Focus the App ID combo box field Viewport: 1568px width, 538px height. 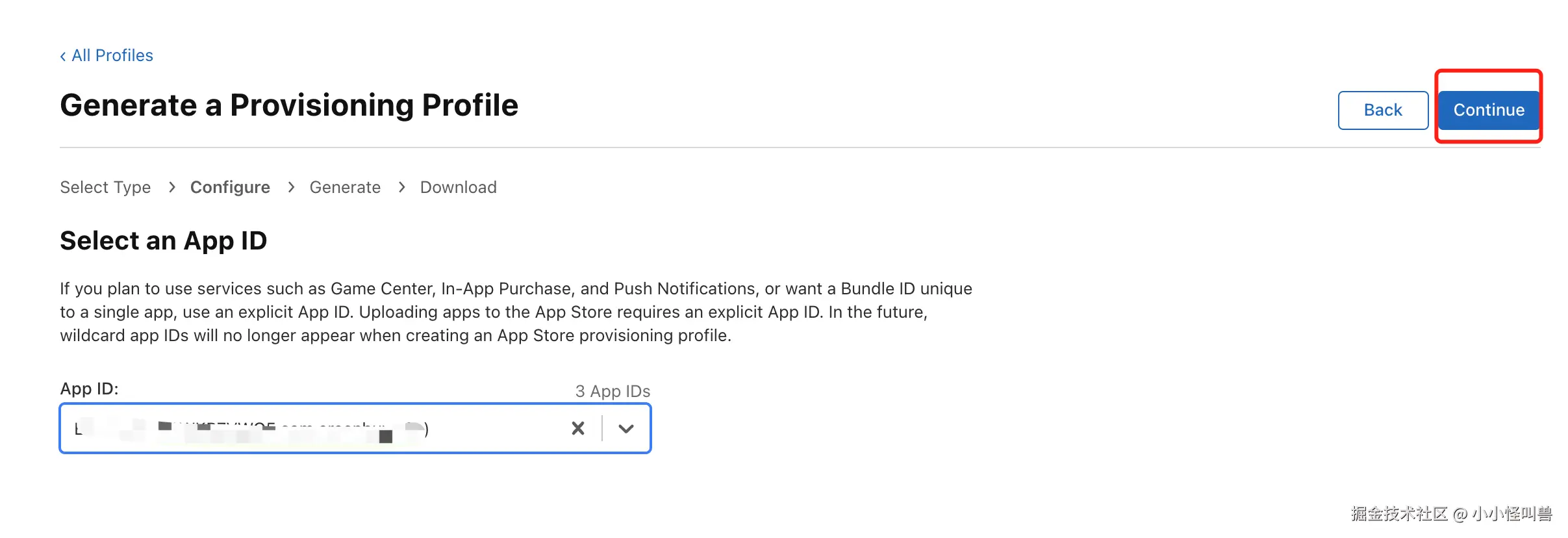tap(312, 429)
